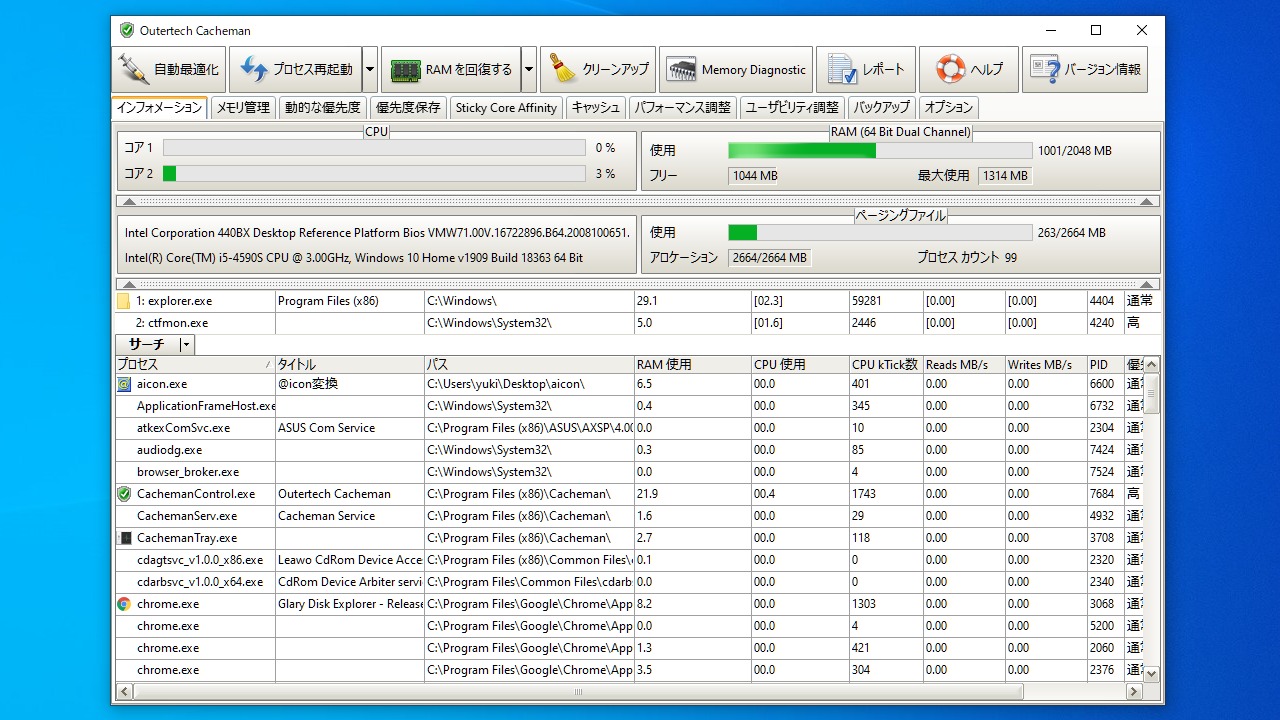This screenshot has height=720, width=1280.
Task: Switch to the バックアップ tab
Action: [882, 108]
